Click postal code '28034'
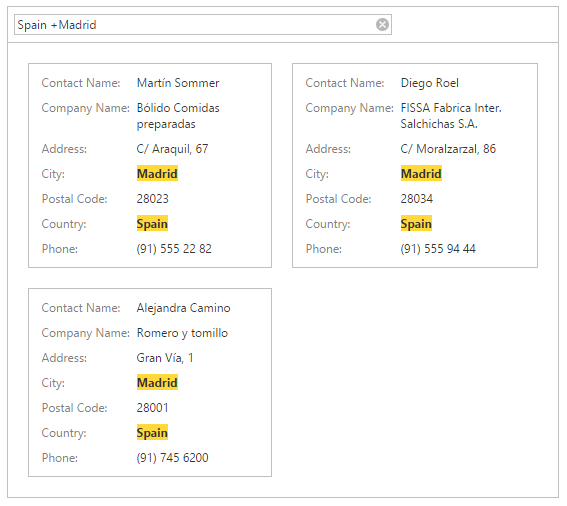The height and width of the screenshot is (506, 567). tap(417, 199)
